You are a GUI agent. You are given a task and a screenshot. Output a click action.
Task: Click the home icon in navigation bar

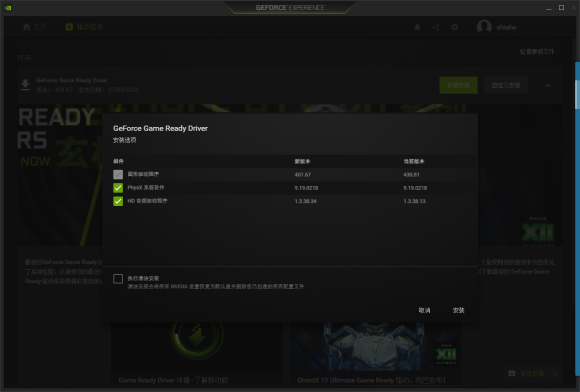[27, 27]
